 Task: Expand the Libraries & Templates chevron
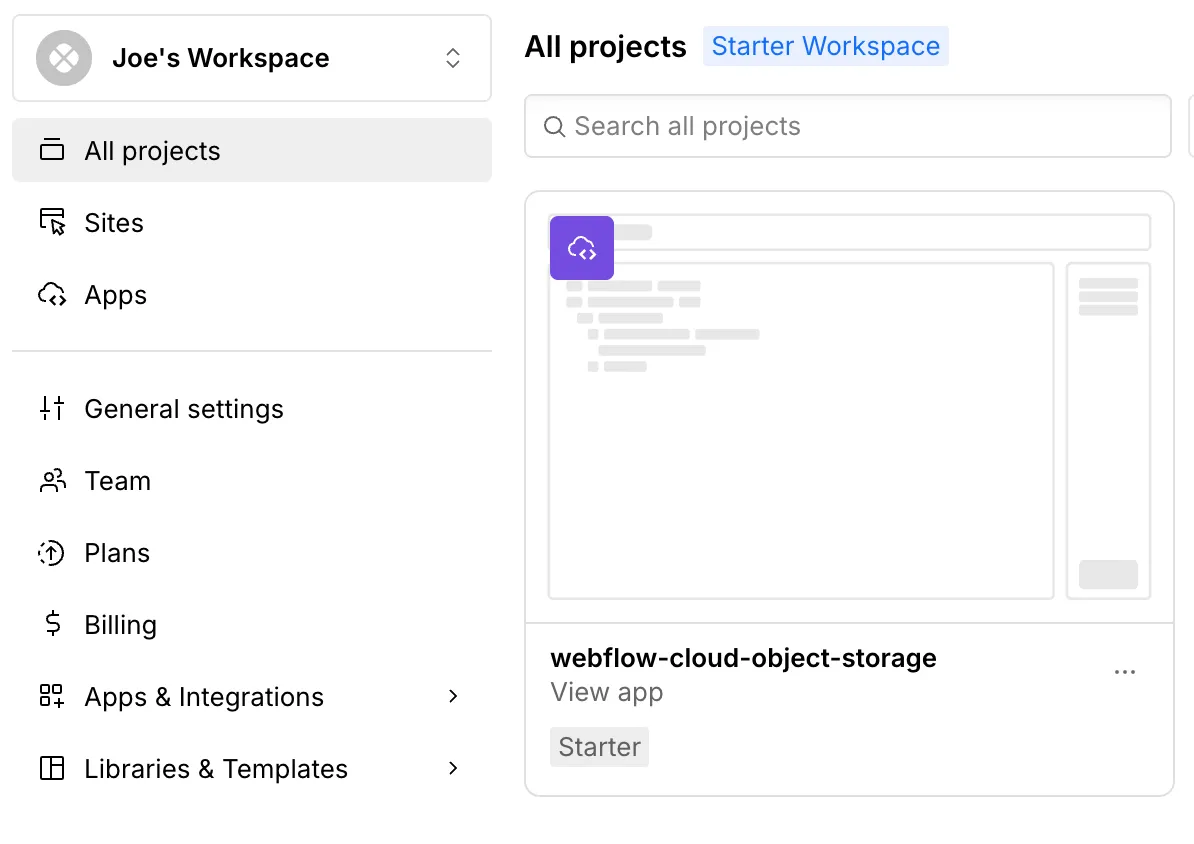coord(453,768)
